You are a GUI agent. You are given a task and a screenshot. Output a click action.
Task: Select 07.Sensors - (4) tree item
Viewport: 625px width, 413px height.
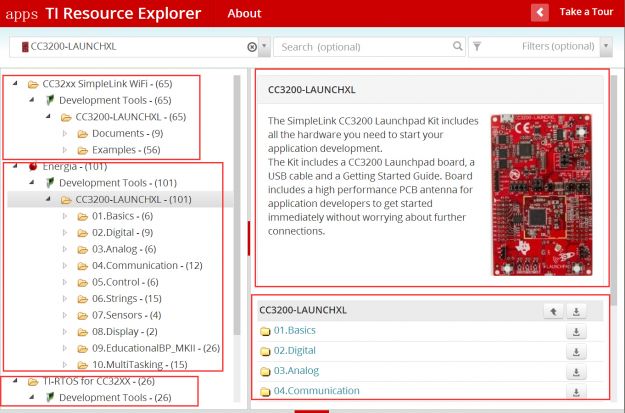(126, 315)
